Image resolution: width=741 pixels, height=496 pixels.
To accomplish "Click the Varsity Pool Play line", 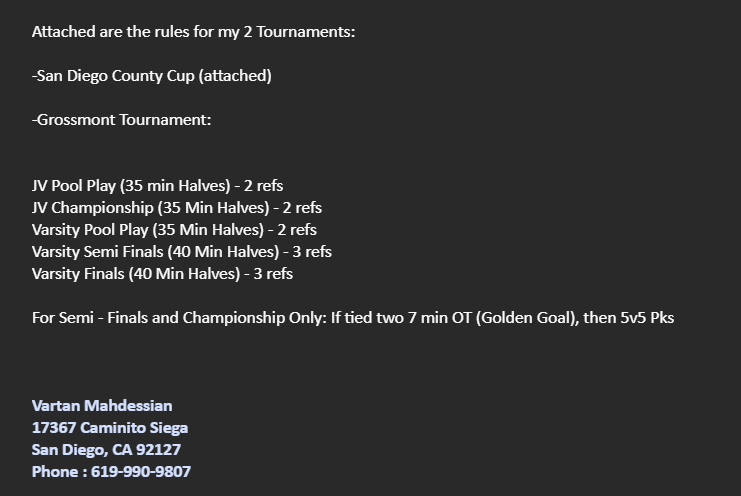I will (x=174, y=230).
